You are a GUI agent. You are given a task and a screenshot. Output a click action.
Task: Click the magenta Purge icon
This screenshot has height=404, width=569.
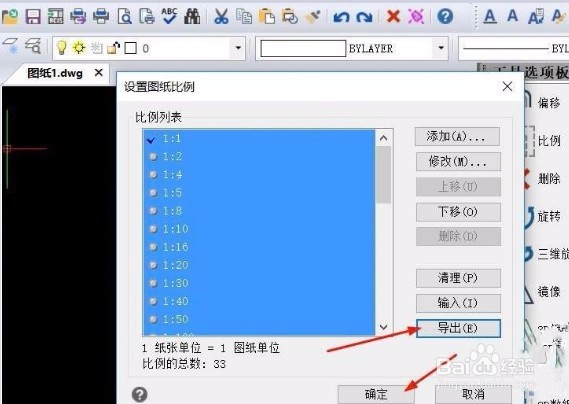[416, 16]
